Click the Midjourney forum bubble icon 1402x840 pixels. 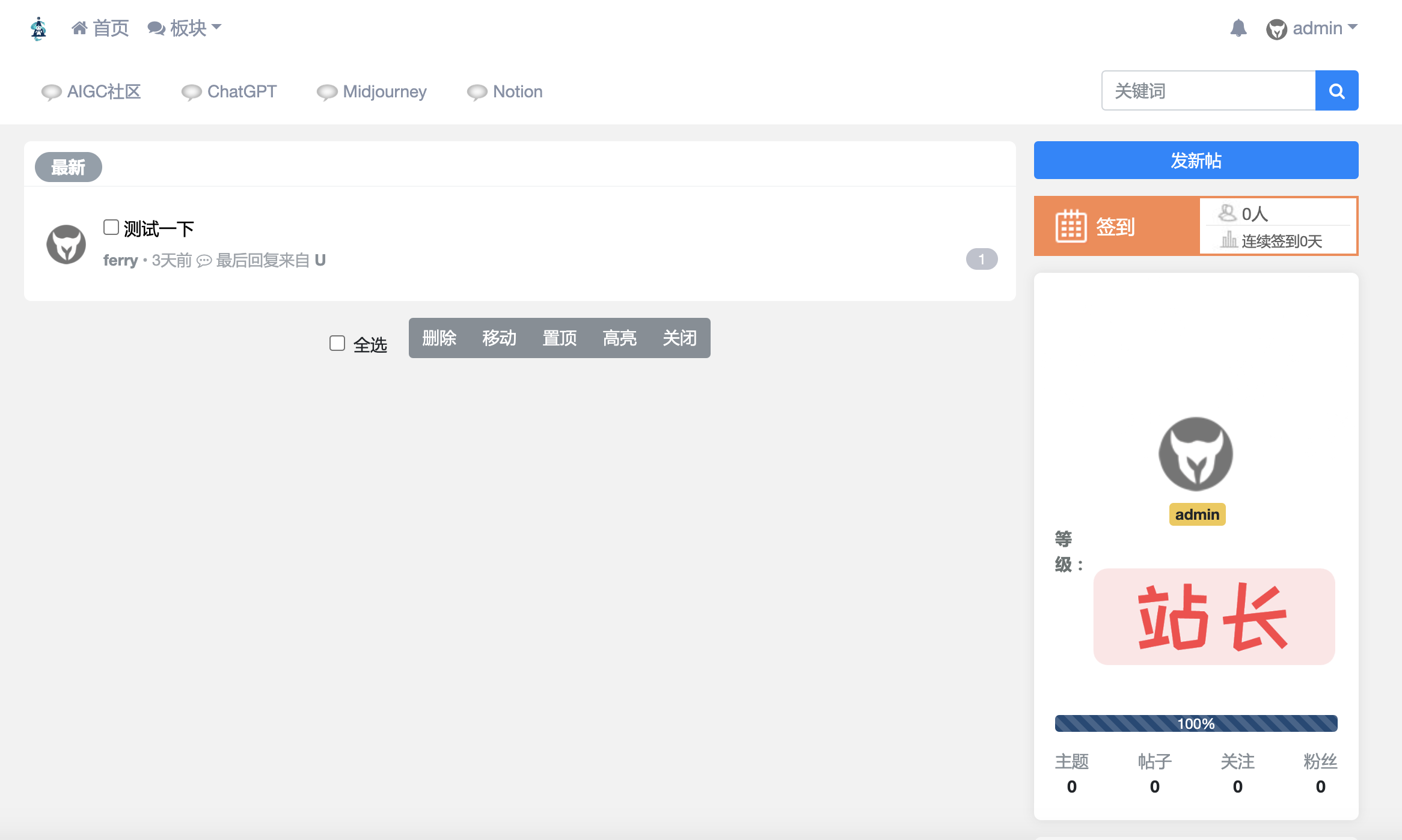click(326, 92)
